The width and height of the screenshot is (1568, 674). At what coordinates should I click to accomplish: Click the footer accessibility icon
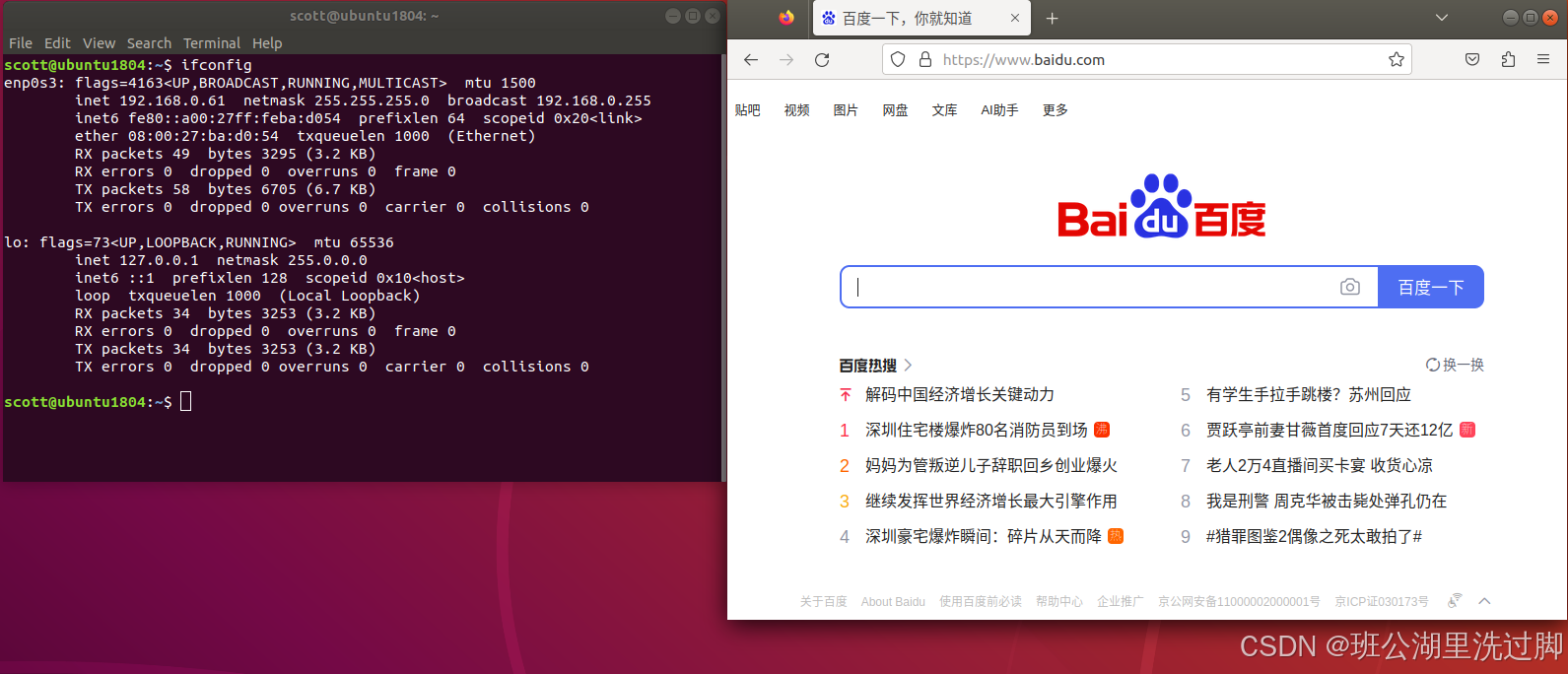1455,601
